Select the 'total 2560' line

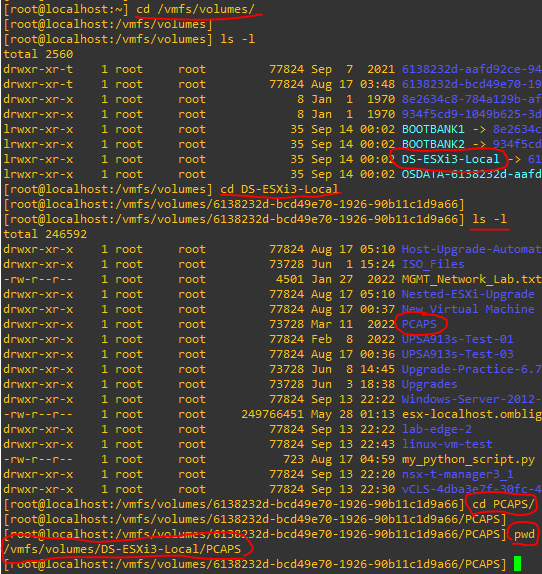[38, 54]
